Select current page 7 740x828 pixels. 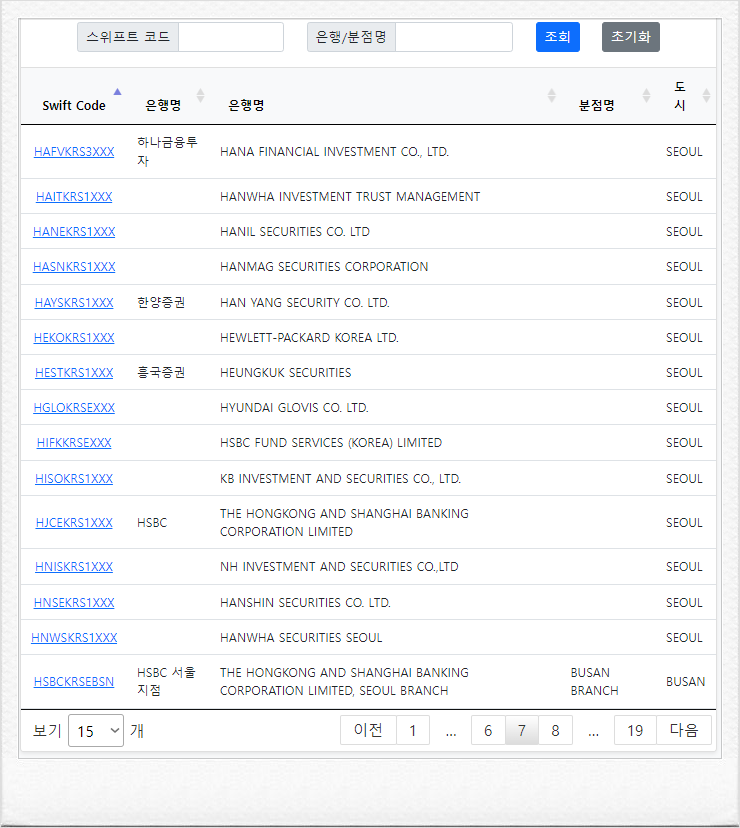522,730
